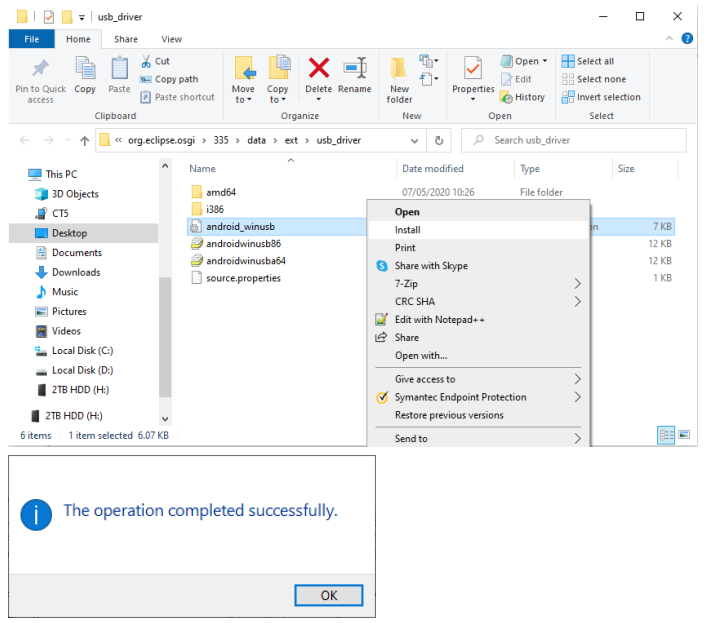Click the Pin to Quick access icon
The width and height of the screenshot is (707, 623).
[40, 70]
